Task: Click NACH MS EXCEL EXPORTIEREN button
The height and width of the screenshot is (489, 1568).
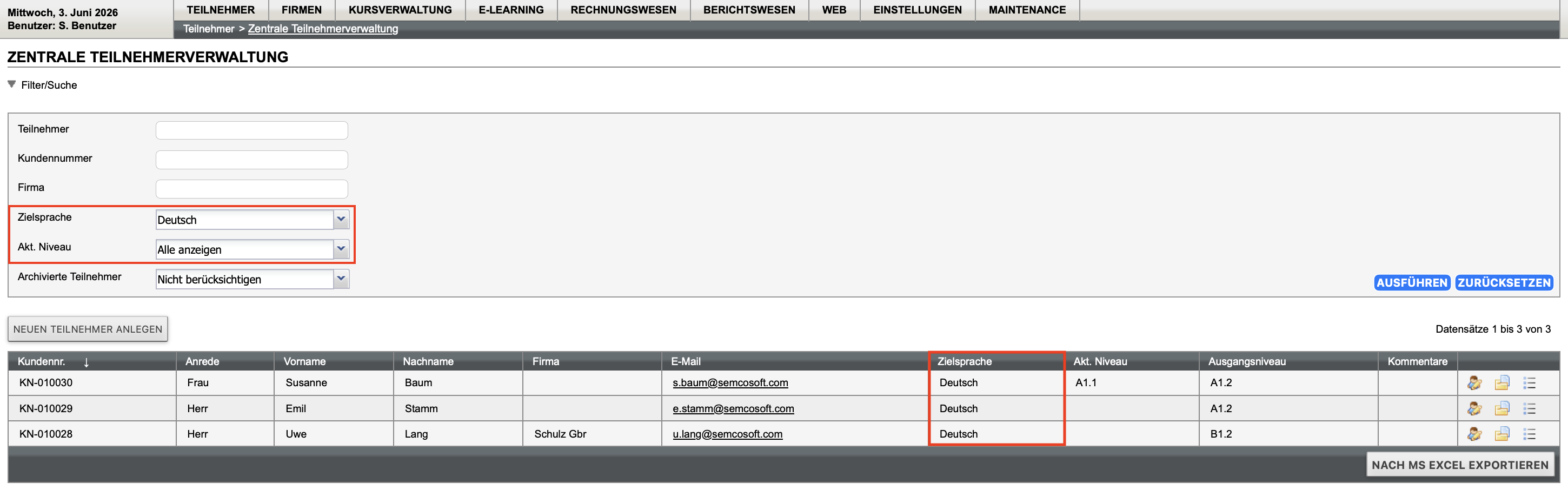Action: [x=1460, y=465]
